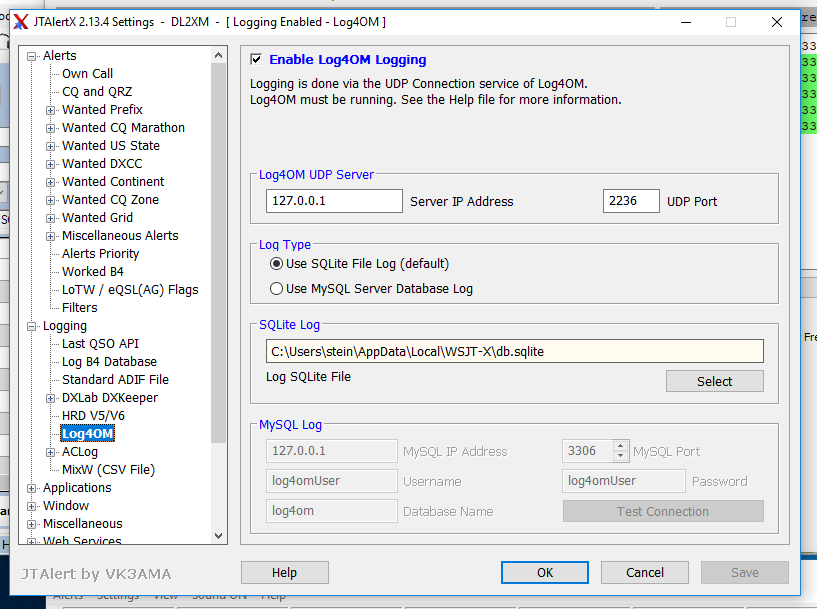Expand the Wanted Continent node
817x609 pixels.
pyautogui.click(x=51, y=182)
